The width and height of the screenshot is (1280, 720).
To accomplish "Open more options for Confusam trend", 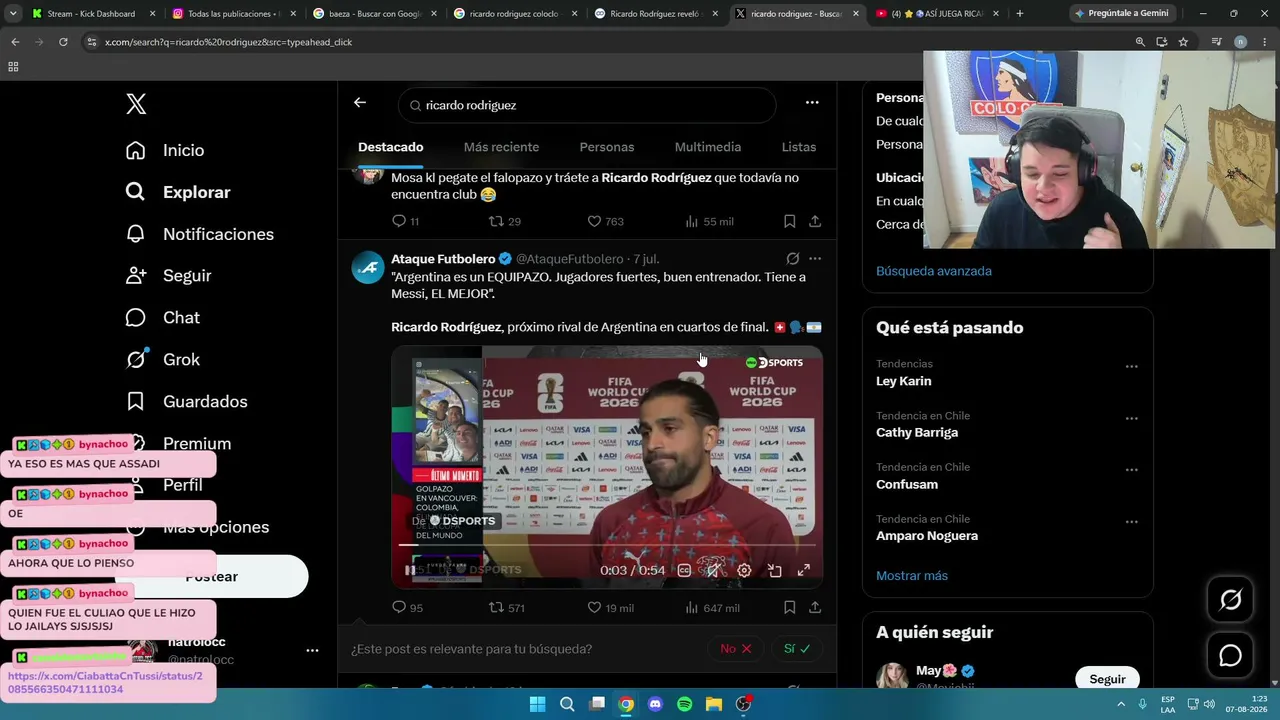I will click(x=1131, y=470).
